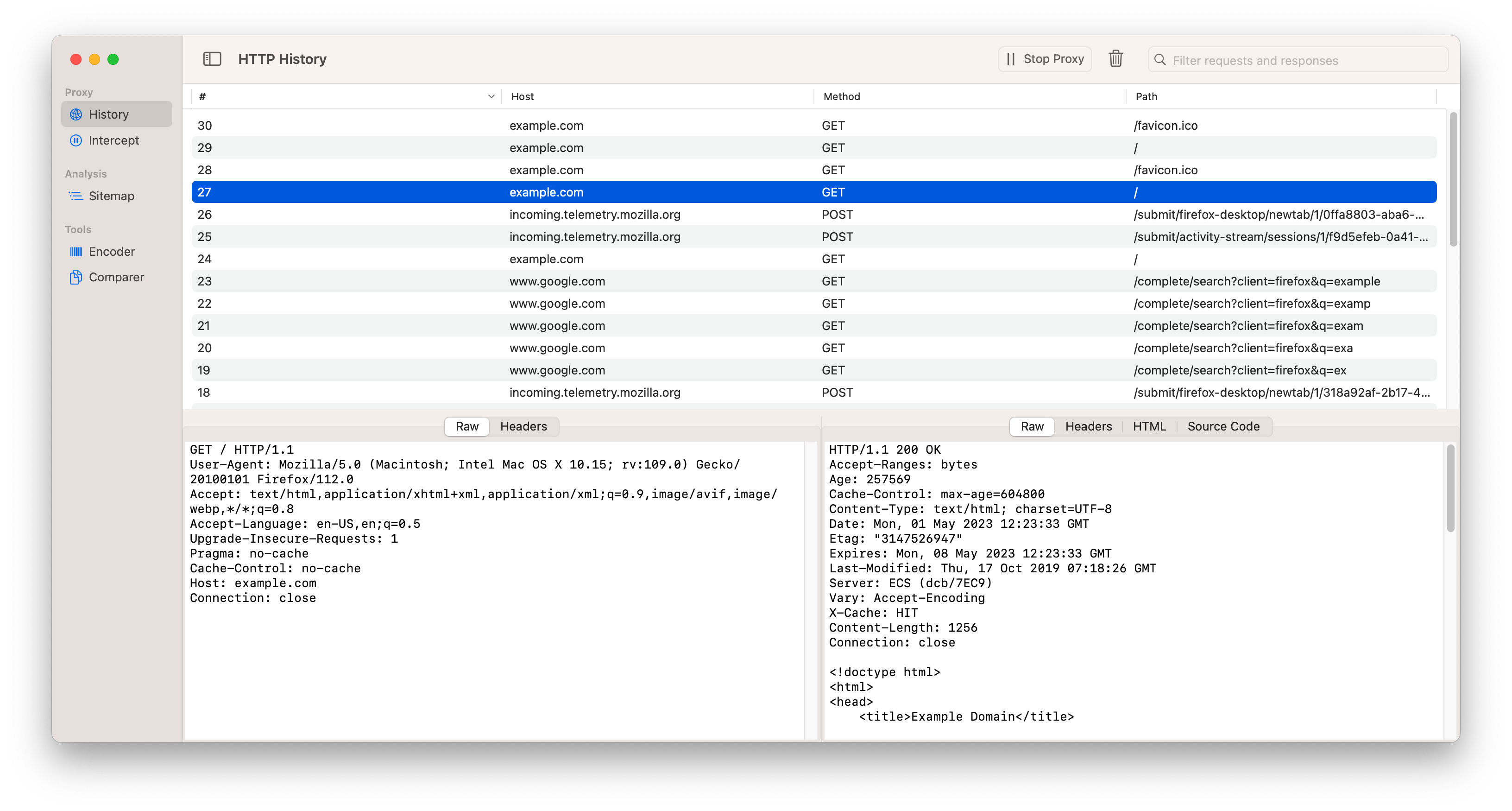Sort by Host column header
This screenshot has width=1512, height=811.
(523, 96)
